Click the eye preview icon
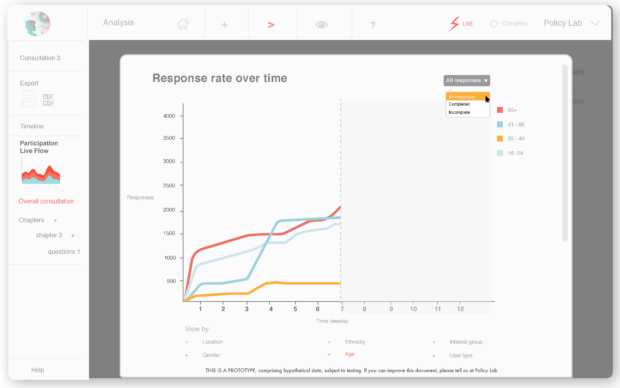 click(321, 25)
